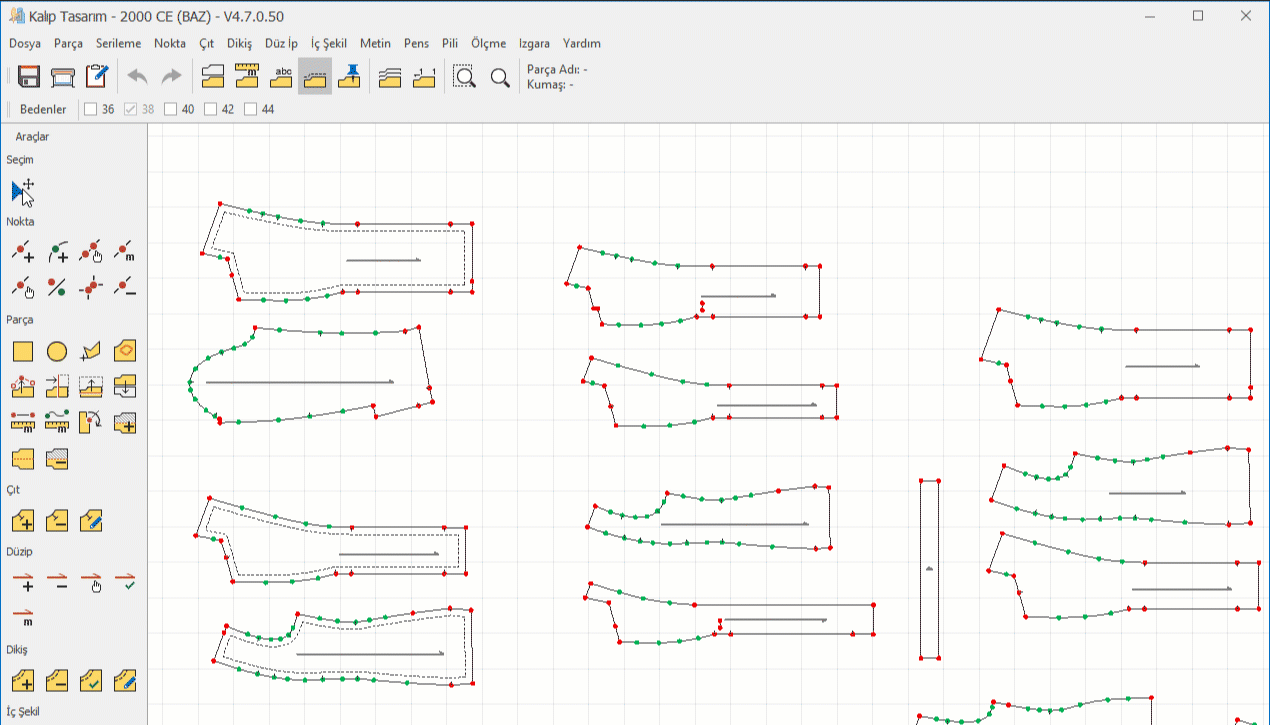This screenshot has height=725, width=1270.
Task: Click the edit seam pencil icon under Dikiş
Action: click(125, 681)
